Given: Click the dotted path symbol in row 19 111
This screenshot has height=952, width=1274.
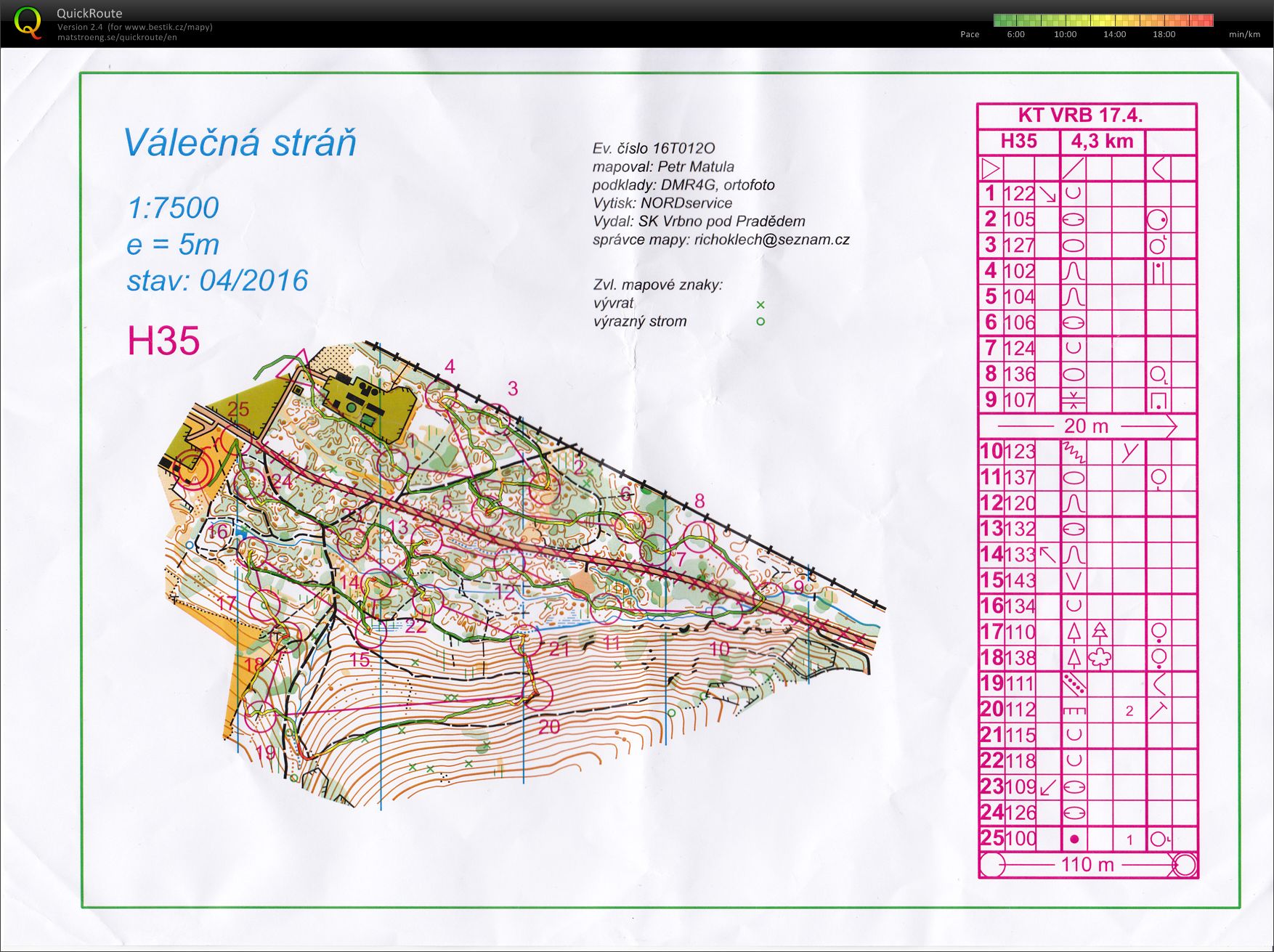Looking at the screenshot, I should pyautogui.click(x=1073, y=683).
